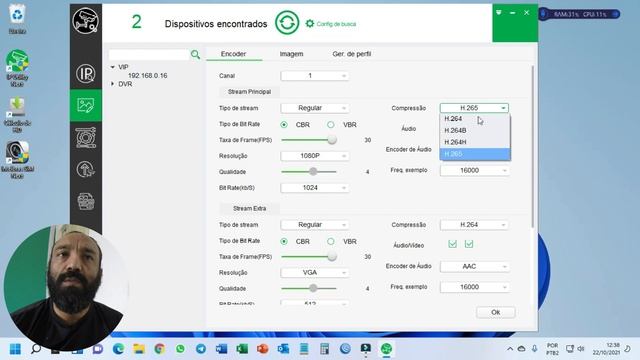Click the camera logo icon at sidebar top
This screenshot has width=640, height=360.
pos(85,20)
